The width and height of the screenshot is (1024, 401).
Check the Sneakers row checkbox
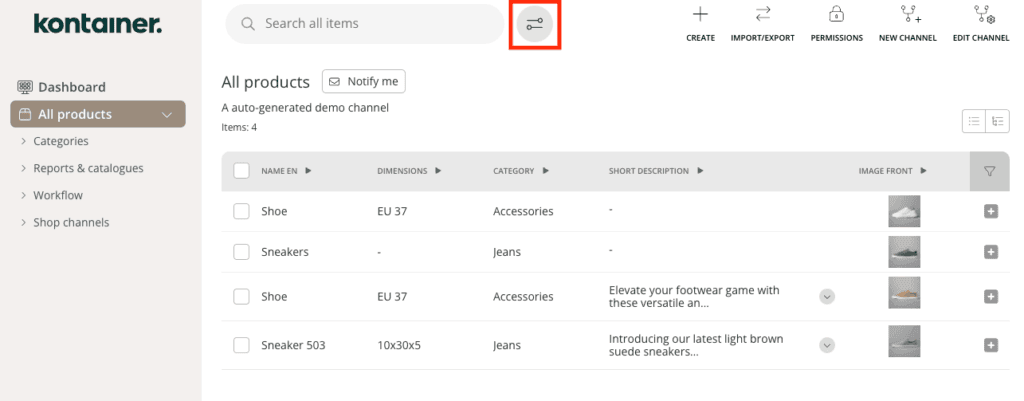[x=241, y=252]
